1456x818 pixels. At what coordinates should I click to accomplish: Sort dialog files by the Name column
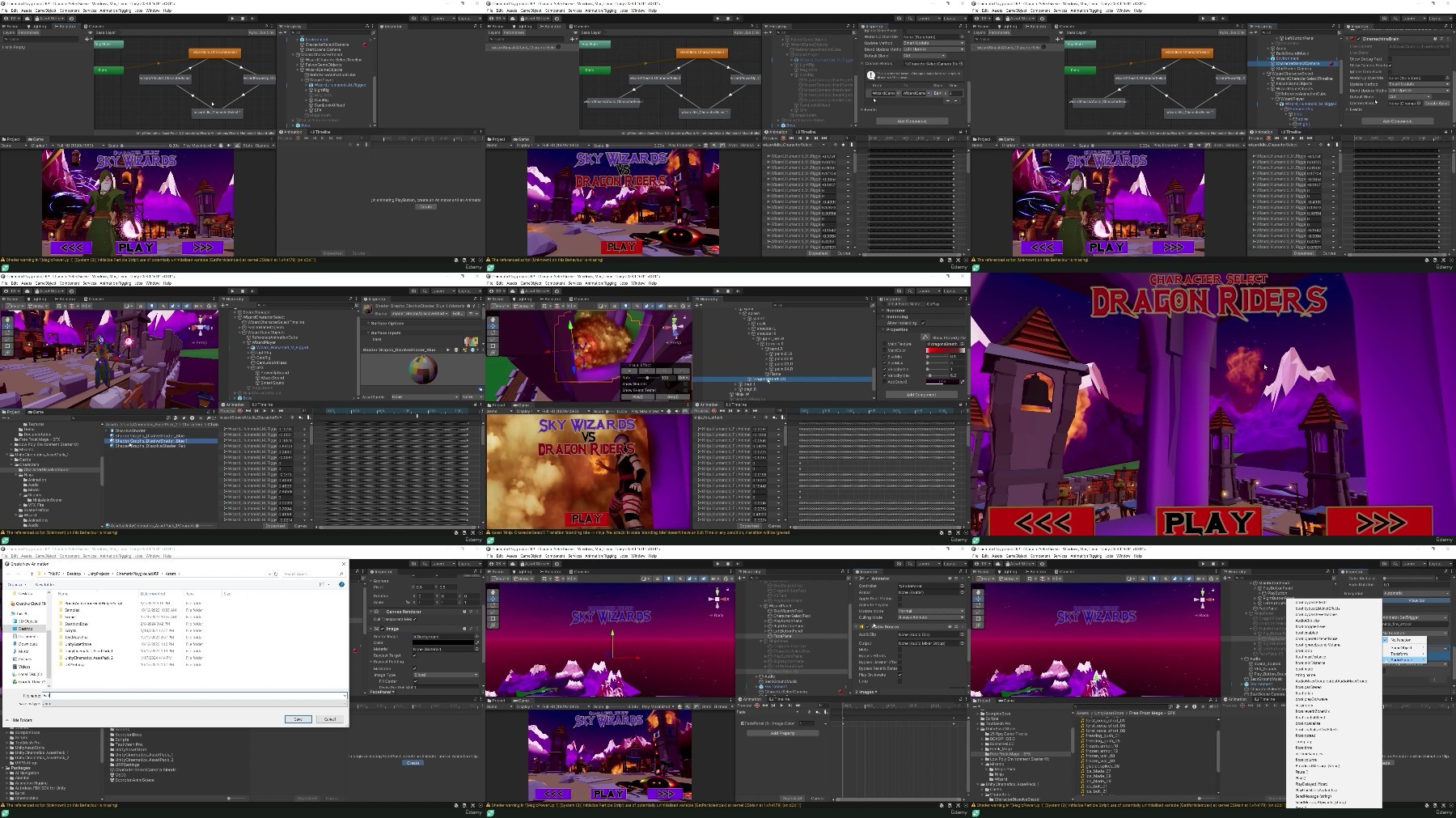pyautogui.click(x=63, y=594)
